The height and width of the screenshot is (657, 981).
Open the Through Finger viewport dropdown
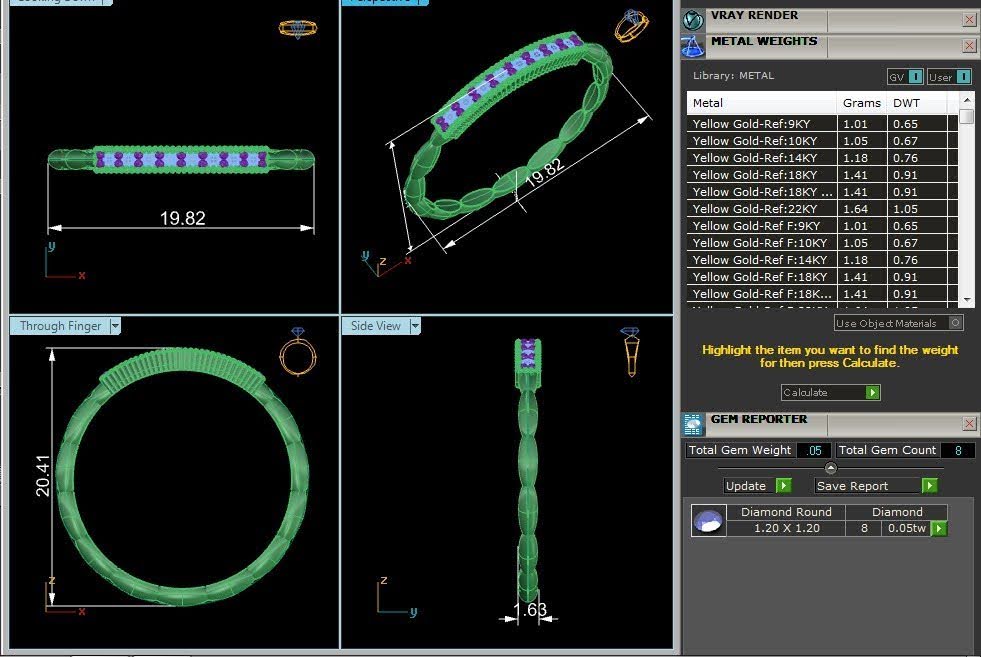click(115, 326)
